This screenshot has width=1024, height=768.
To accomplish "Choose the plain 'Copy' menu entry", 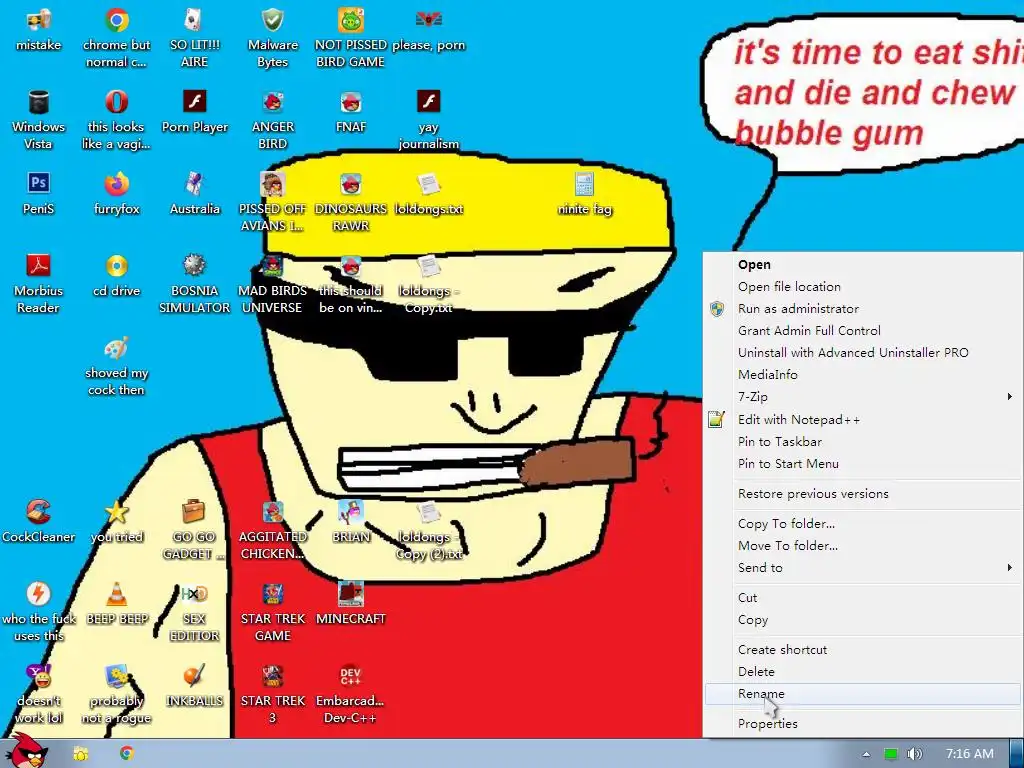I will pos(863,620).
